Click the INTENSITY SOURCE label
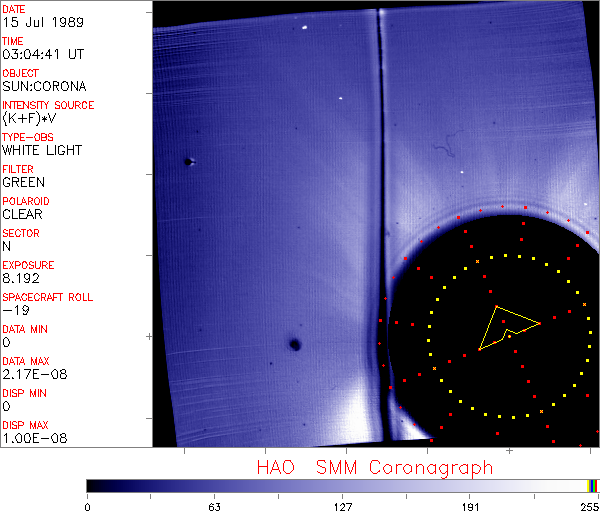The image size is (600, 512). (48, 105)
